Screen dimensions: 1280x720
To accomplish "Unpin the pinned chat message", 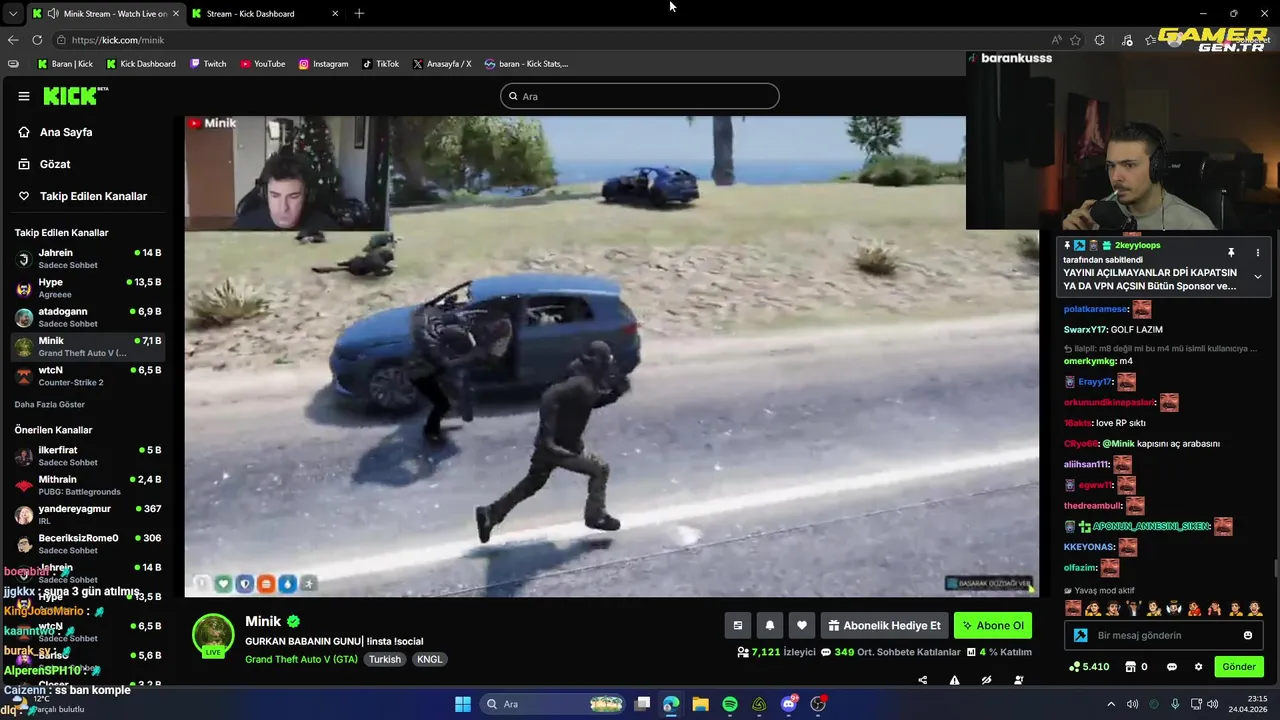I will pyautogui.click(x=1231, y=253).
